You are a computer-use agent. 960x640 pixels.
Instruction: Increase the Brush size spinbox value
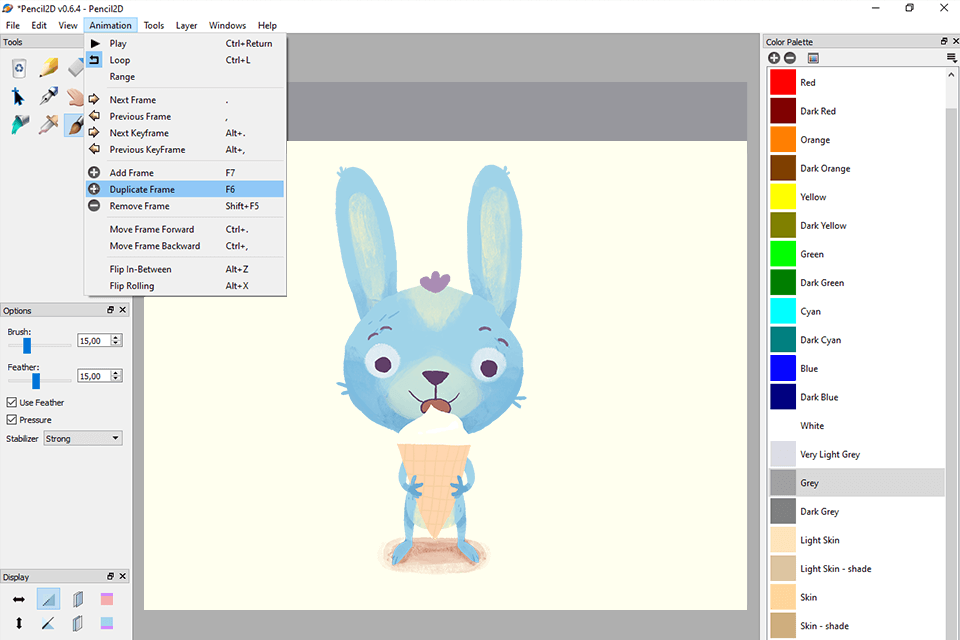coord(117,338)
